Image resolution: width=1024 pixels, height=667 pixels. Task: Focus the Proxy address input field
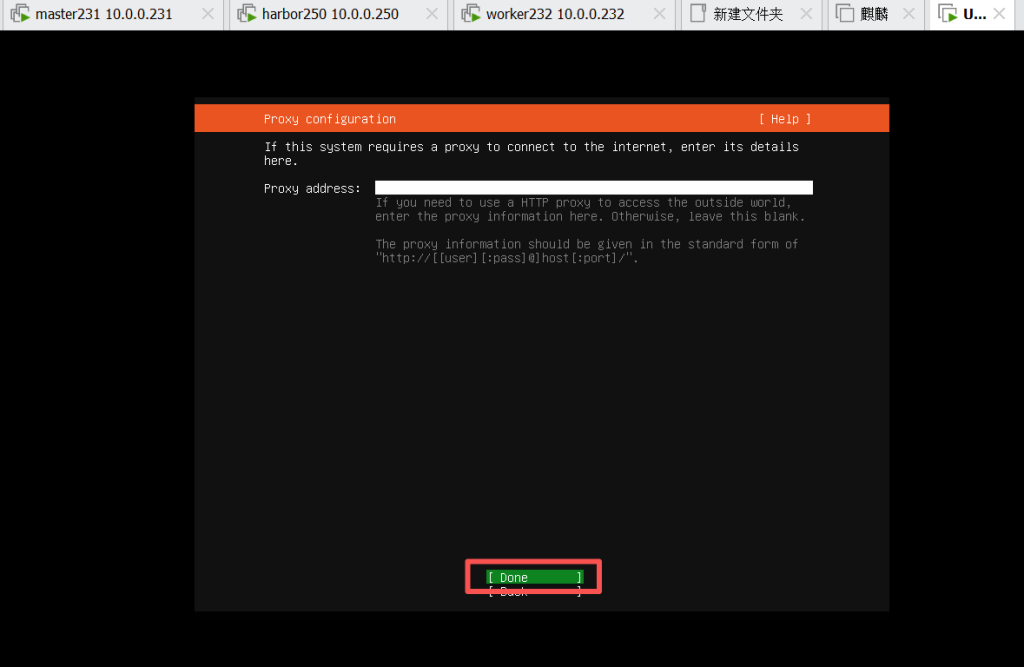[593, 188]
